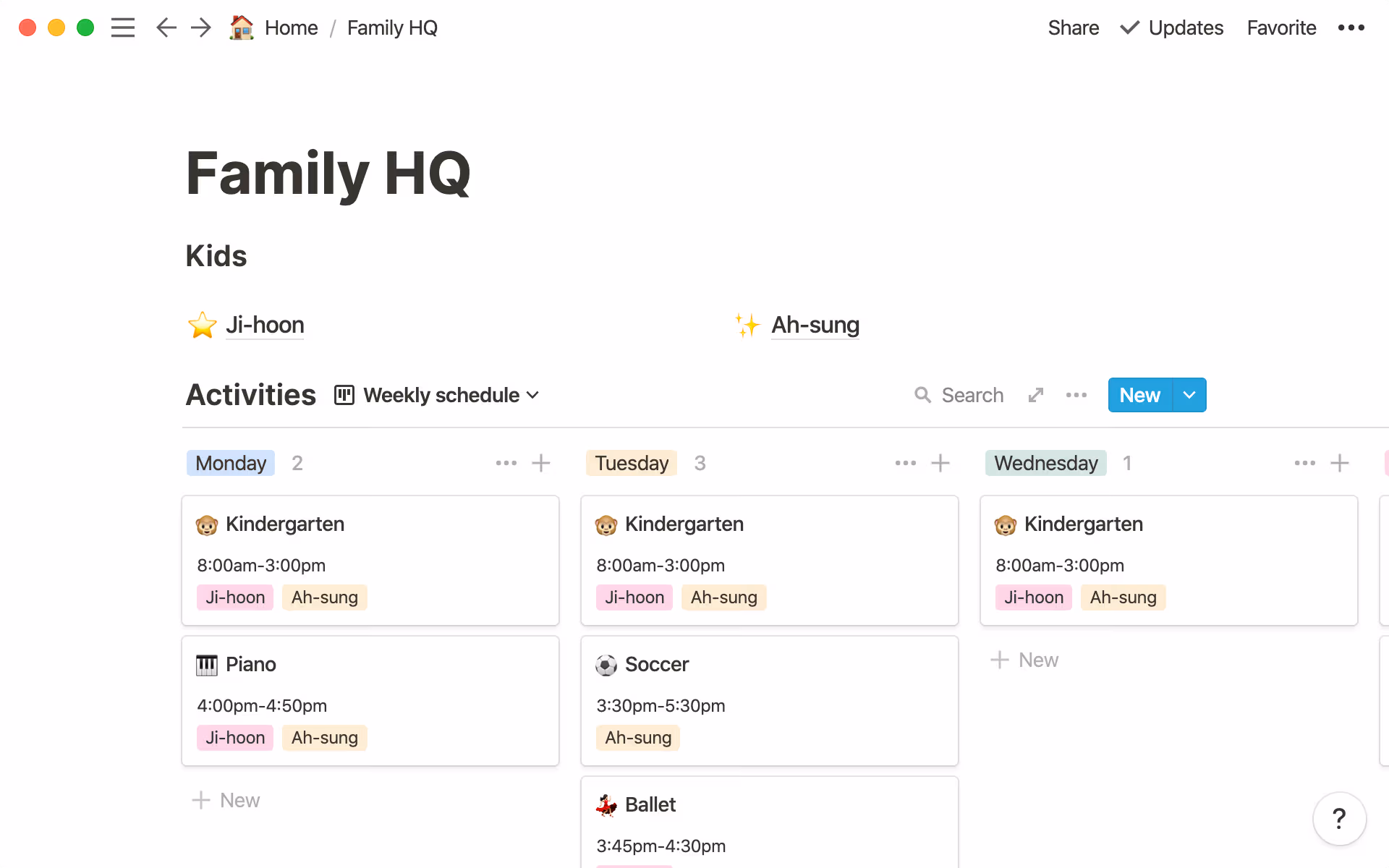
Task: Toggle the sidebar hamburger menu
Action: pyautogui.click(x=123, y=27)
